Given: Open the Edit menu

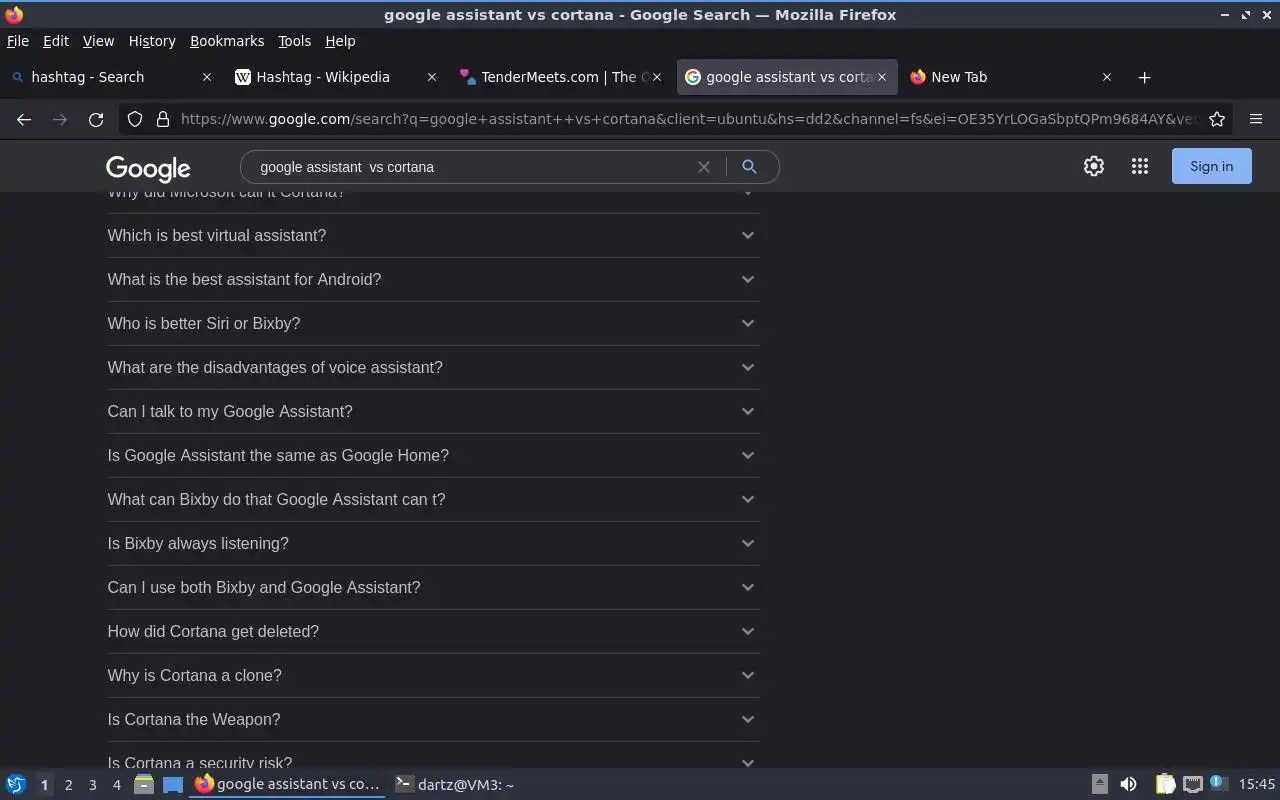Looking at the screenshot, I should pyautogui.click(x=56, y=41).
